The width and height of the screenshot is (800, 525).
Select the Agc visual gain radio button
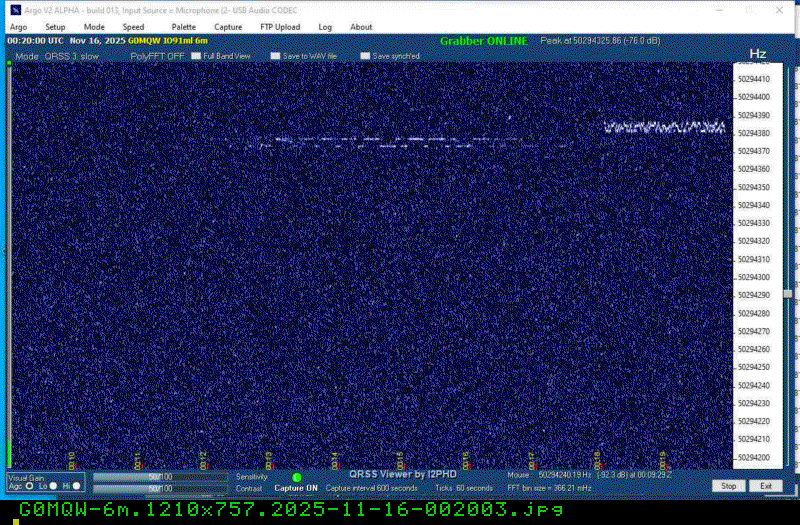28,486
